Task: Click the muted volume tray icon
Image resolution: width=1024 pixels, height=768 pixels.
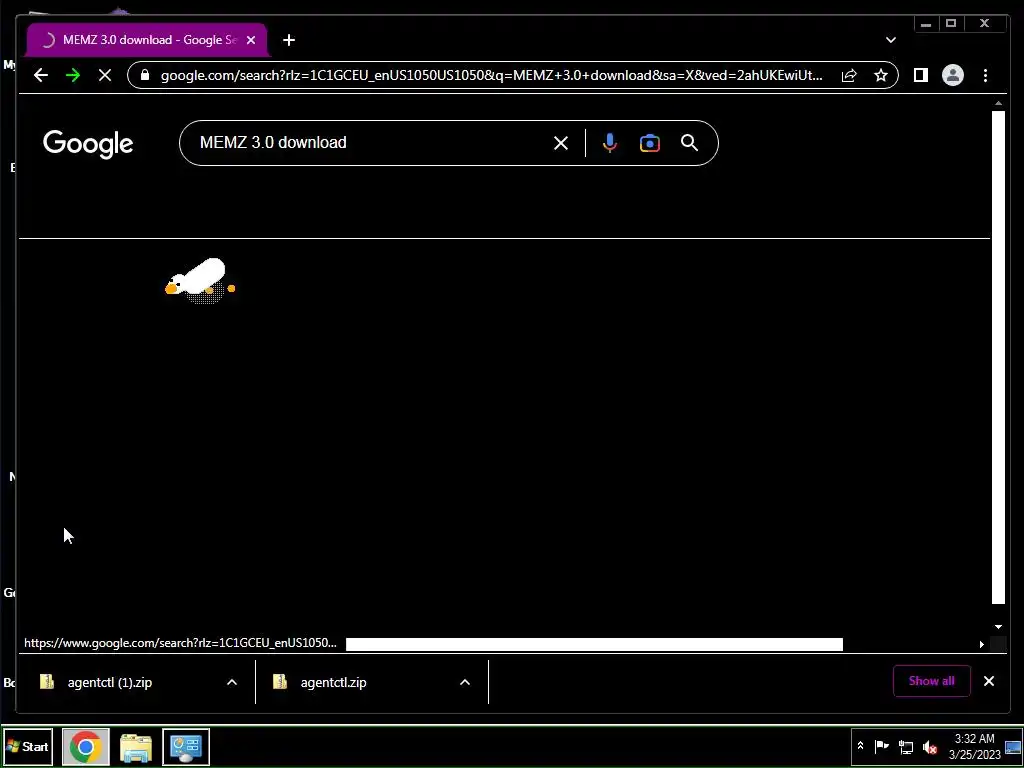Action: 930,746
